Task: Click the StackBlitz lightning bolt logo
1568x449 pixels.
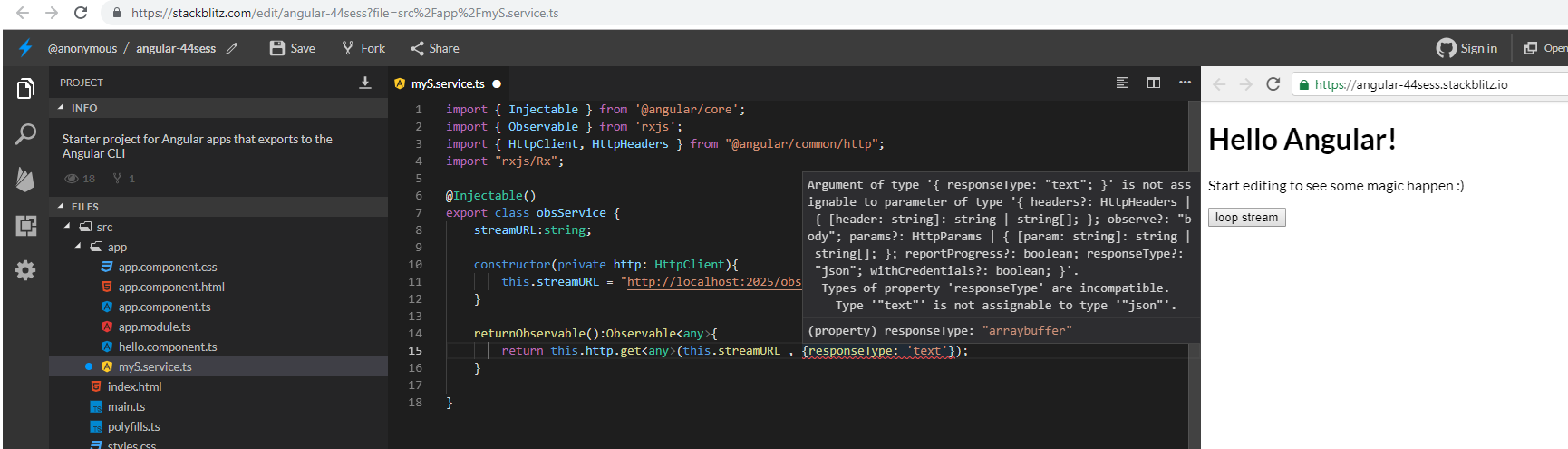Action: (25, 48)
